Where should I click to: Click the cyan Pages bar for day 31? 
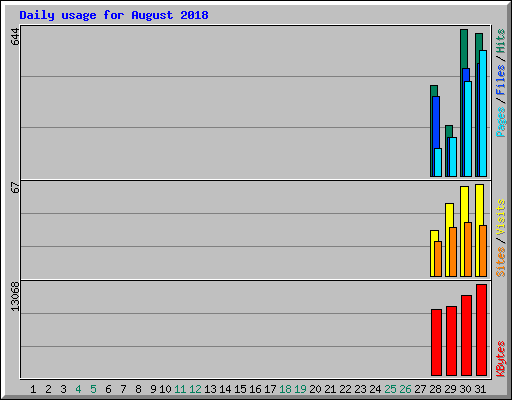[483, 113]
